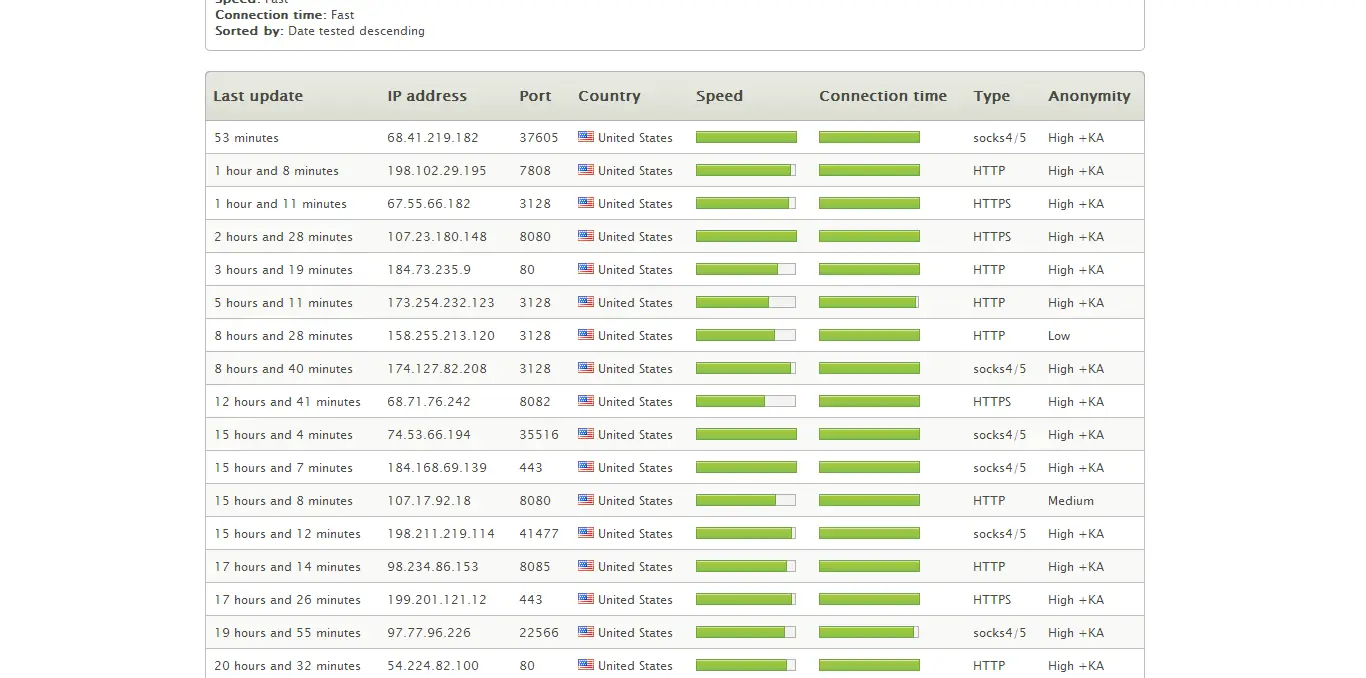Screen dimensions: 1366x678
Task: Click the US flag in 54.224.82.100 row
Action: click(x=586, y=665)
